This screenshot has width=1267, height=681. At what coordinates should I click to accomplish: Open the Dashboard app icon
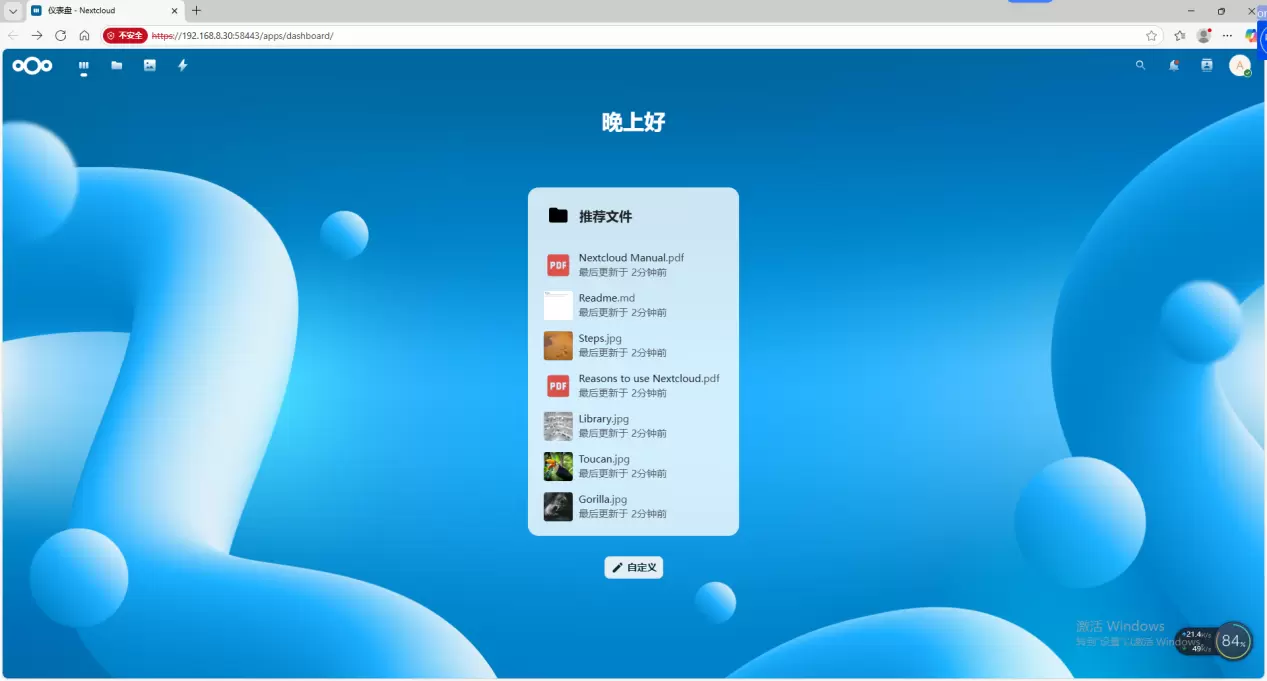[x=84, y=66]
